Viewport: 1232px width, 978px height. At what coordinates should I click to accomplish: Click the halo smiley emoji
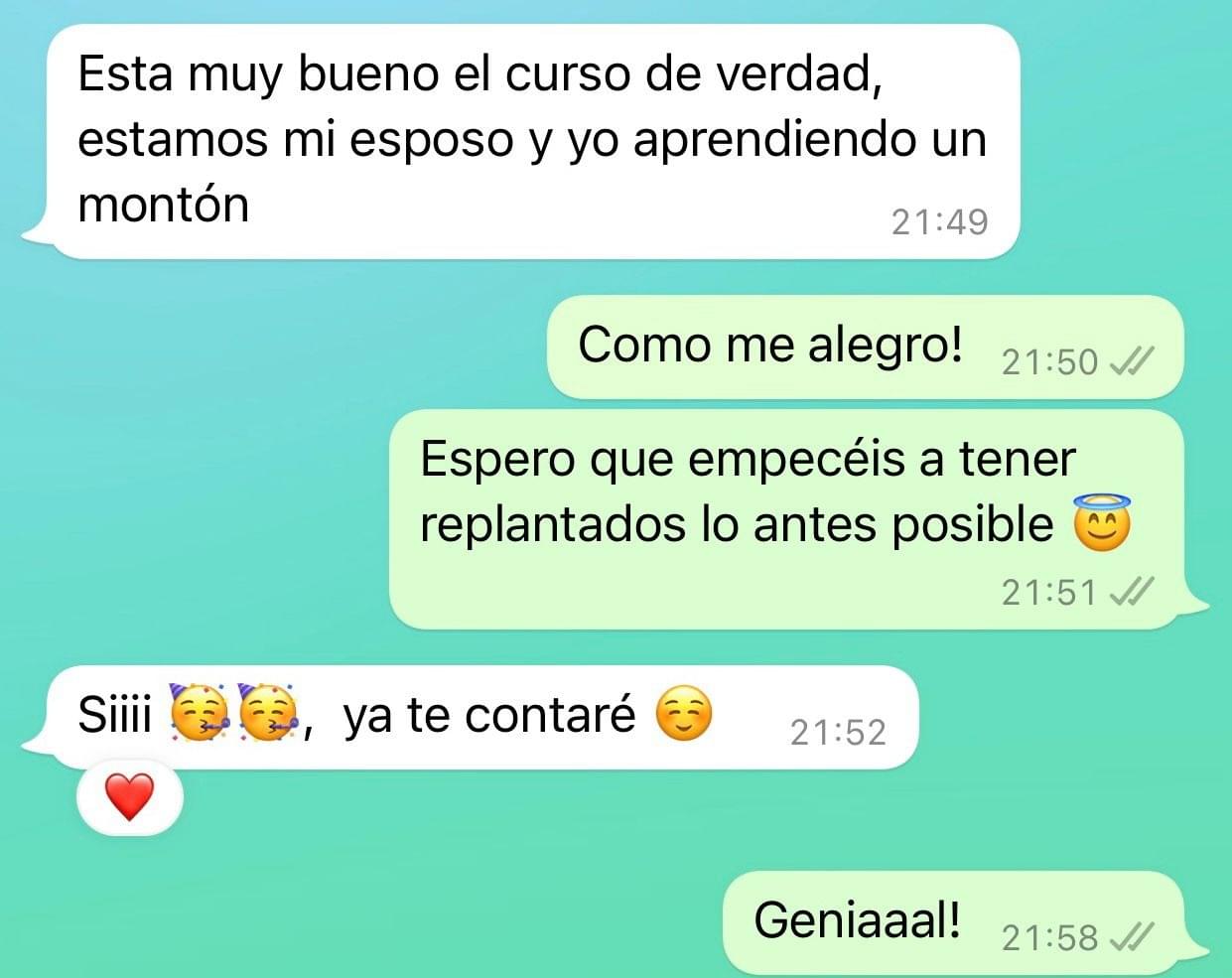pyautogui.click(x=1102, y=523)
